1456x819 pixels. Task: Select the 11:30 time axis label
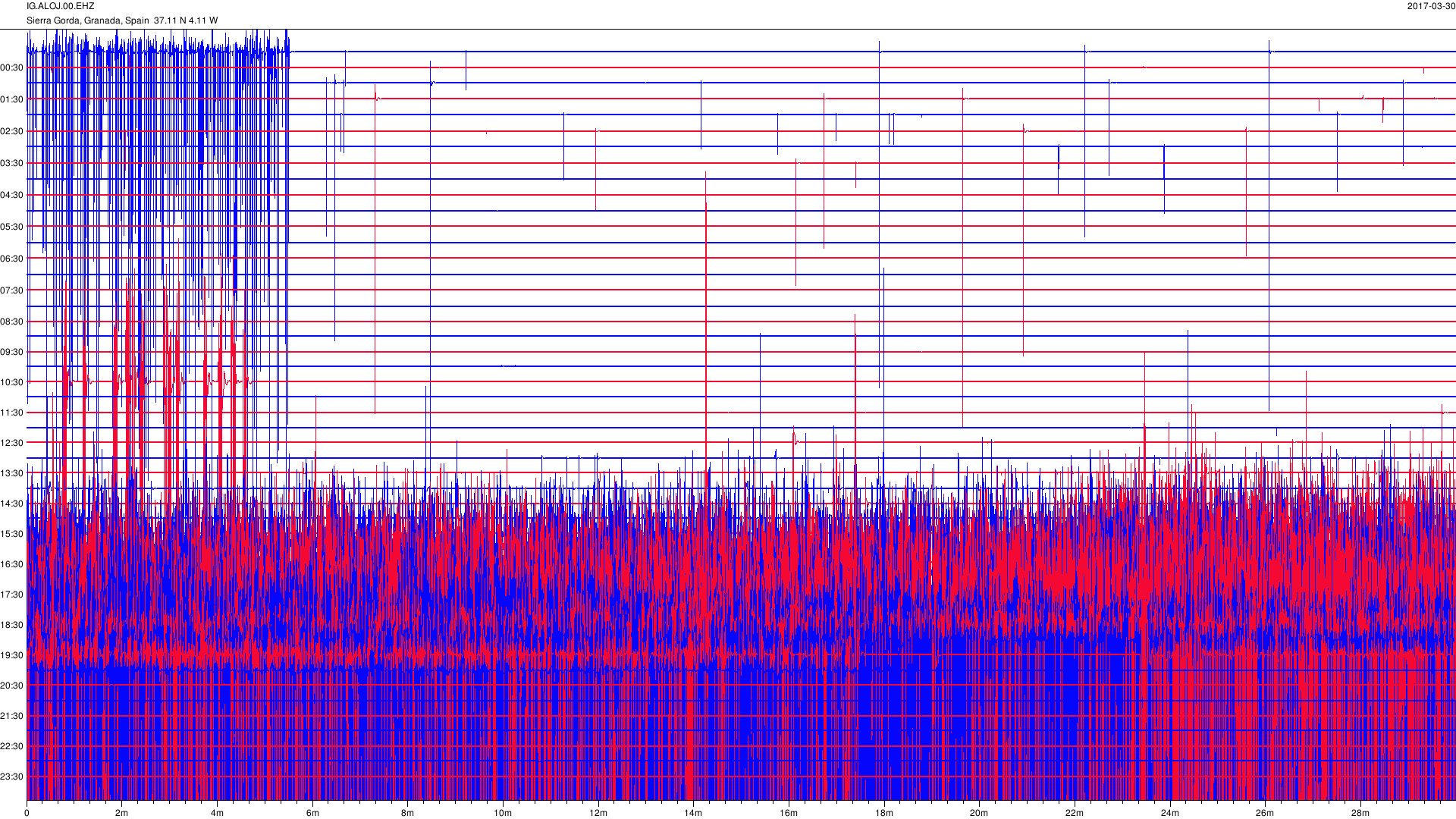tap(12, 413)
